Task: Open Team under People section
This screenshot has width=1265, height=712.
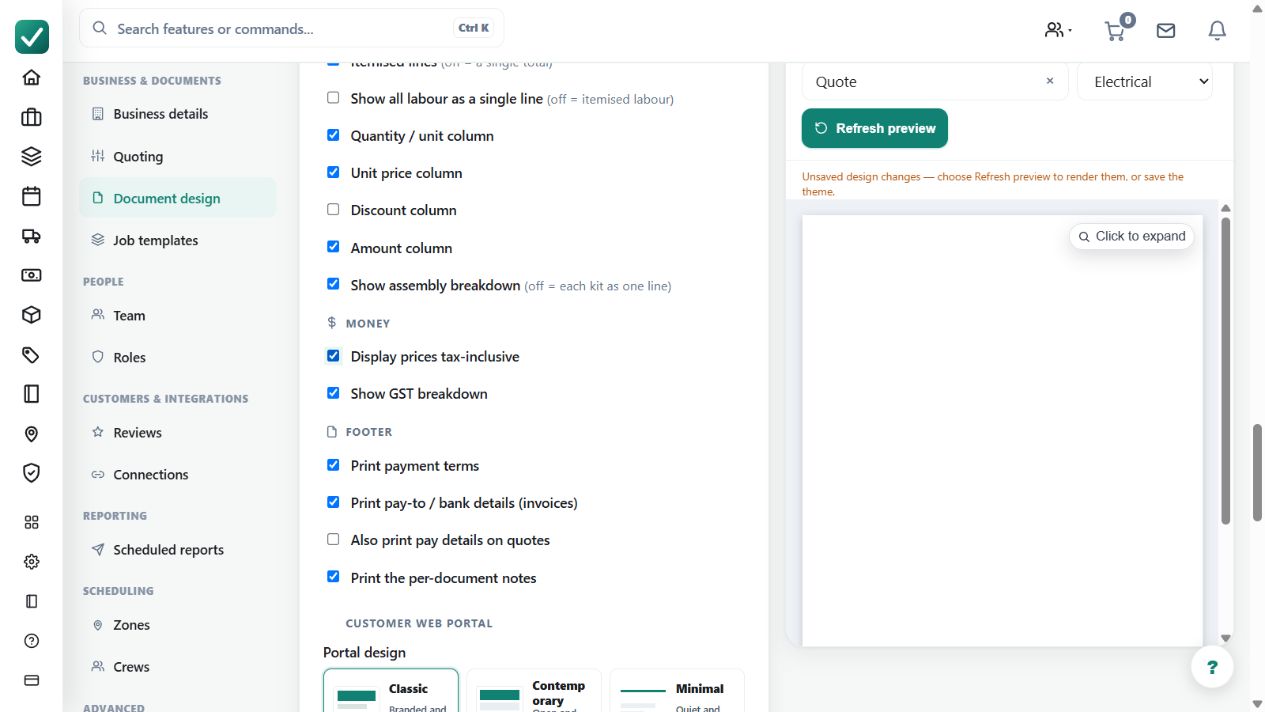Action: coord(177,315)
